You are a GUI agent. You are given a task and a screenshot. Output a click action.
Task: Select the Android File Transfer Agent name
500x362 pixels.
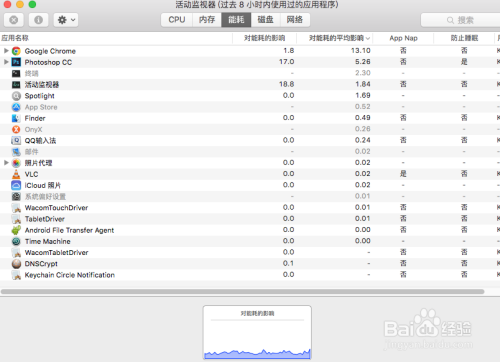(69, 230)
